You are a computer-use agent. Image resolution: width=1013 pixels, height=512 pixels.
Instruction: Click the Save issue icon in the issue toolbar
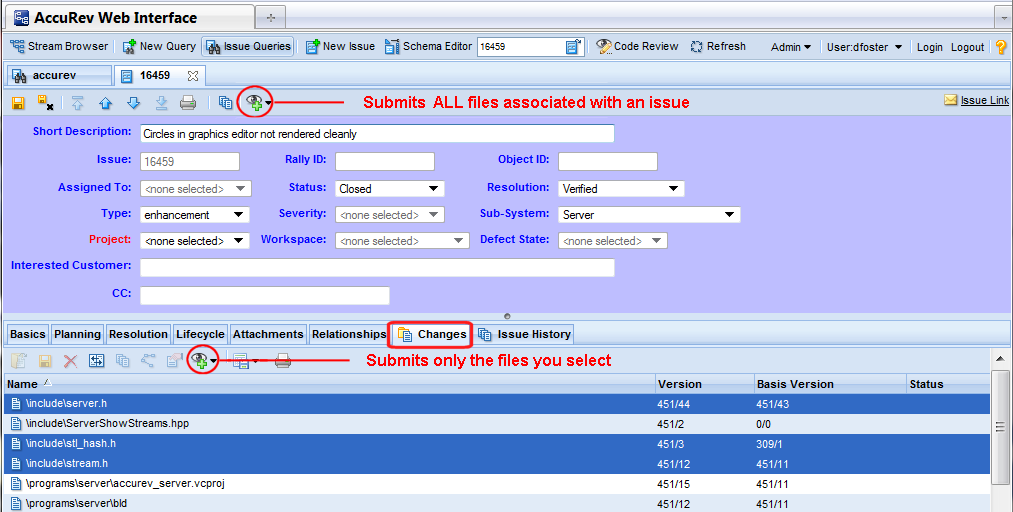[18, 103]
